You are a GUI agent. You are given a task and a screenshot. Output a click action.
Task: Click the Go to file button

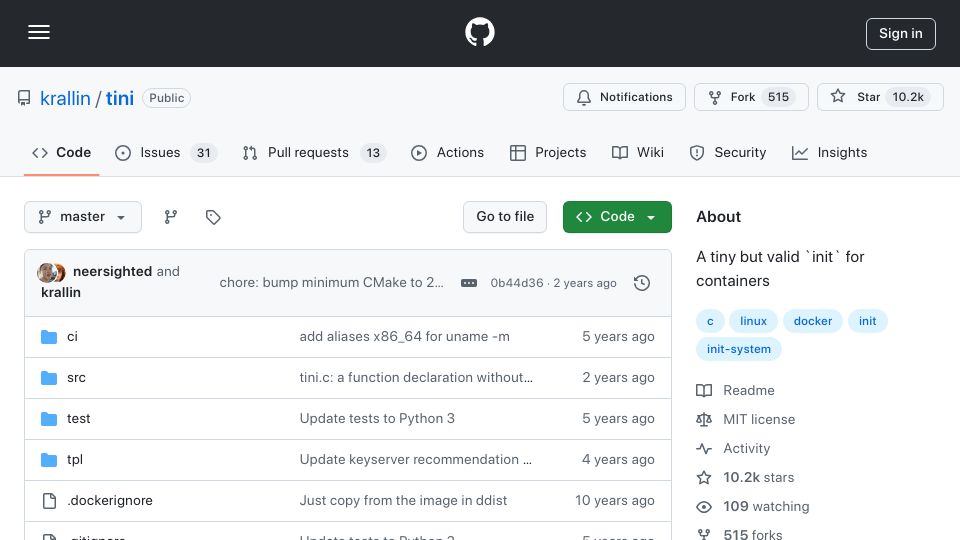504,217
